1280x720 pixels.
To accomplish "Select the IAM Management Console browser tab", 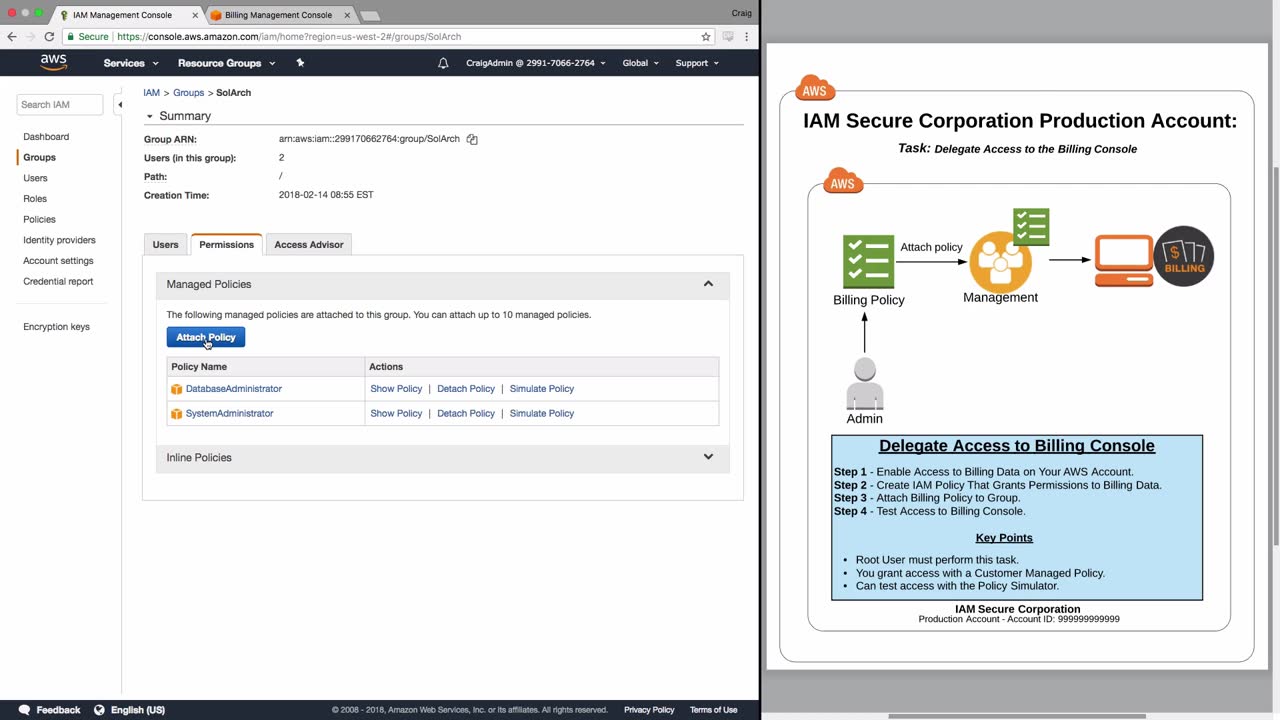I will click(123, 15).
